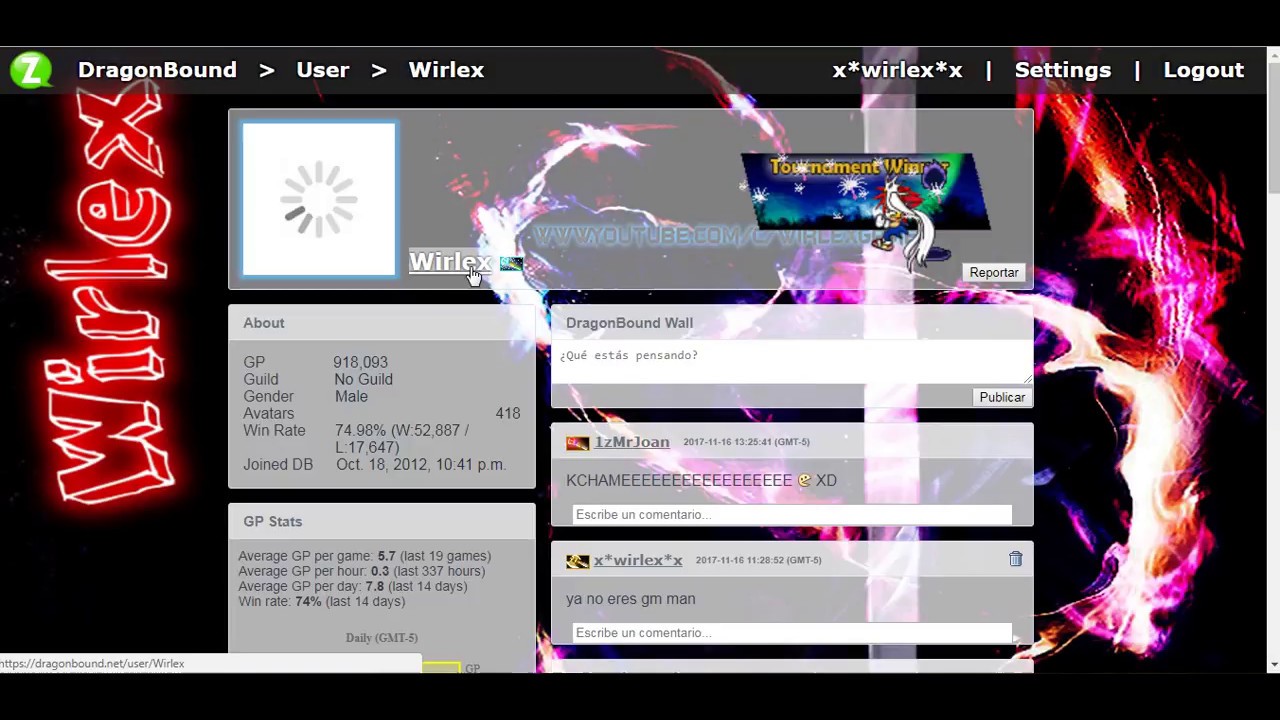Open the DragonBound breadcrumb link
The height and width of the screenshot is (720, 1280).
[157, 70]
